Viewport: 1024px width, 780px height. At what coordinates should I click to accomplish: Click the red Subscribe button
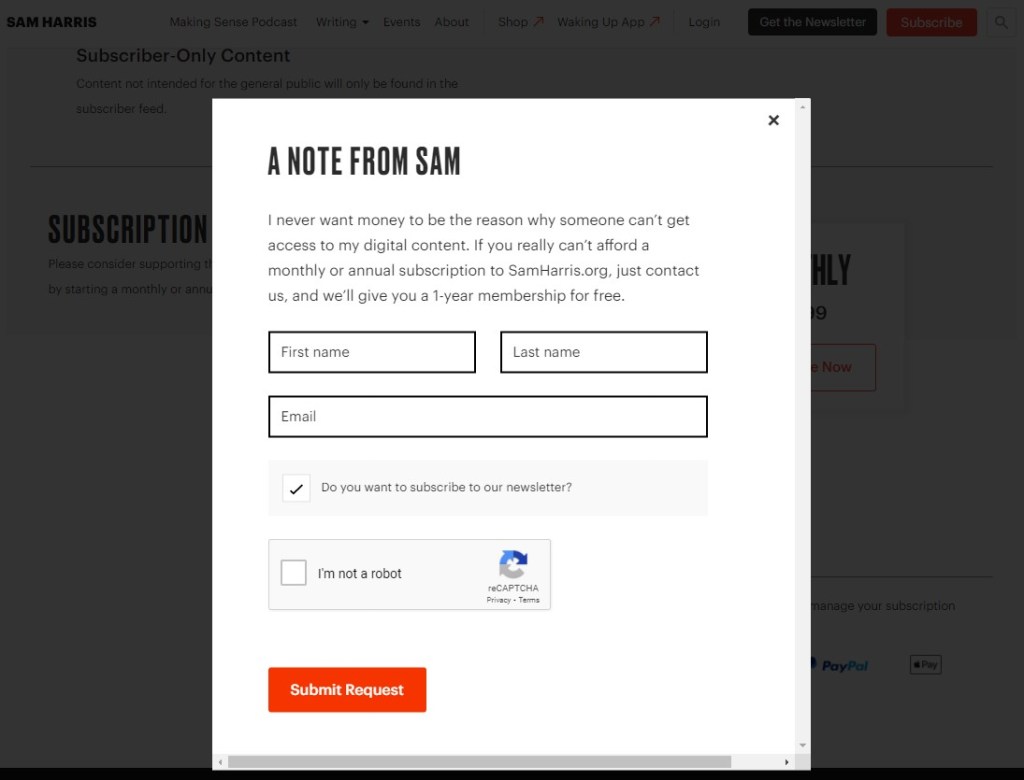931,22
